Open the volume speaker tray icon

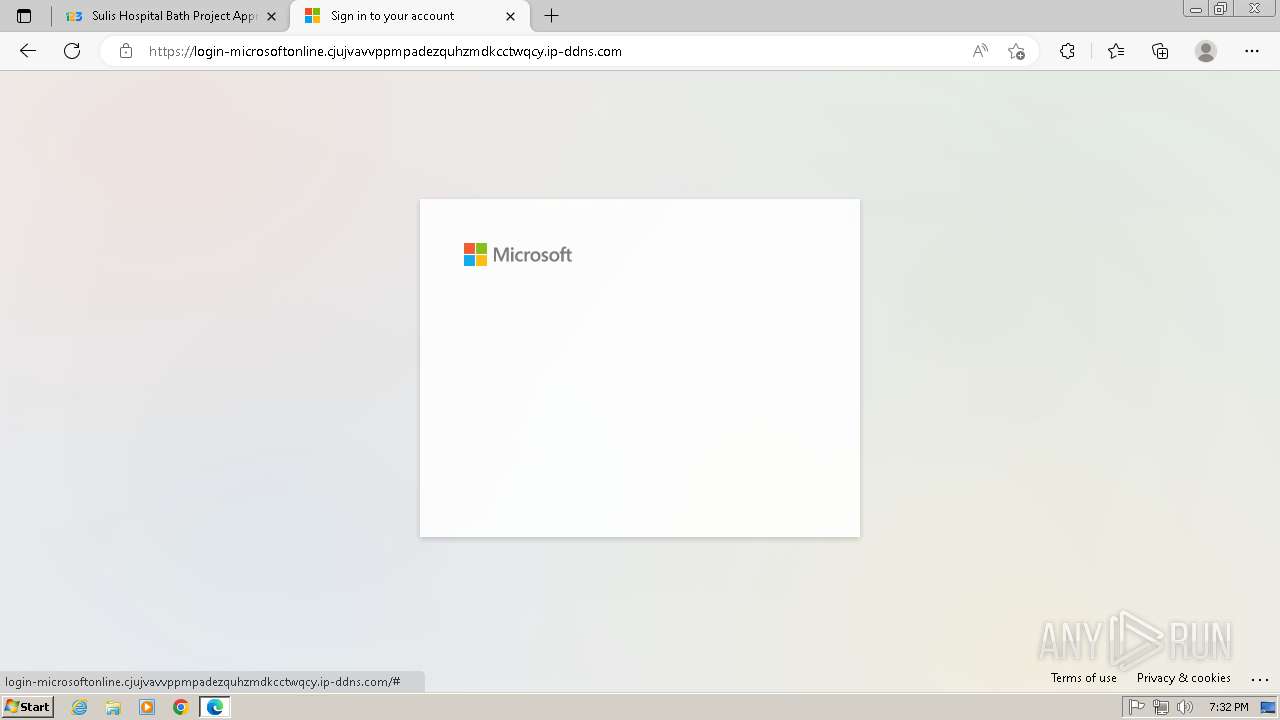1185,707
